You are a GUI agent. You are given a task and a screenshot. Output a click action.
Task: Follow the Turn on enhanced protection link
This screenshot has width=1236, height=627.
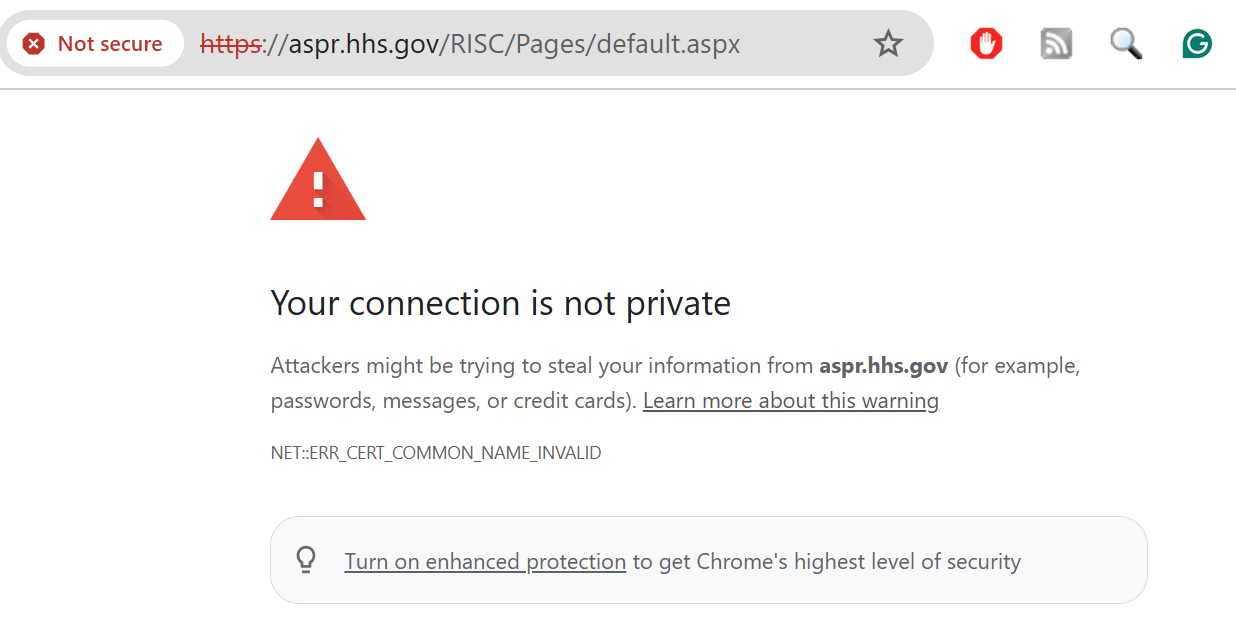485,562
